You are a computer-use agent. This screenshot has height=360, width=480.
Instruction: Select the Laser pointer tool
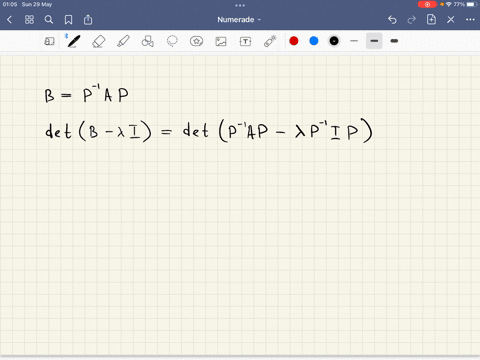(x=270, y=41)
